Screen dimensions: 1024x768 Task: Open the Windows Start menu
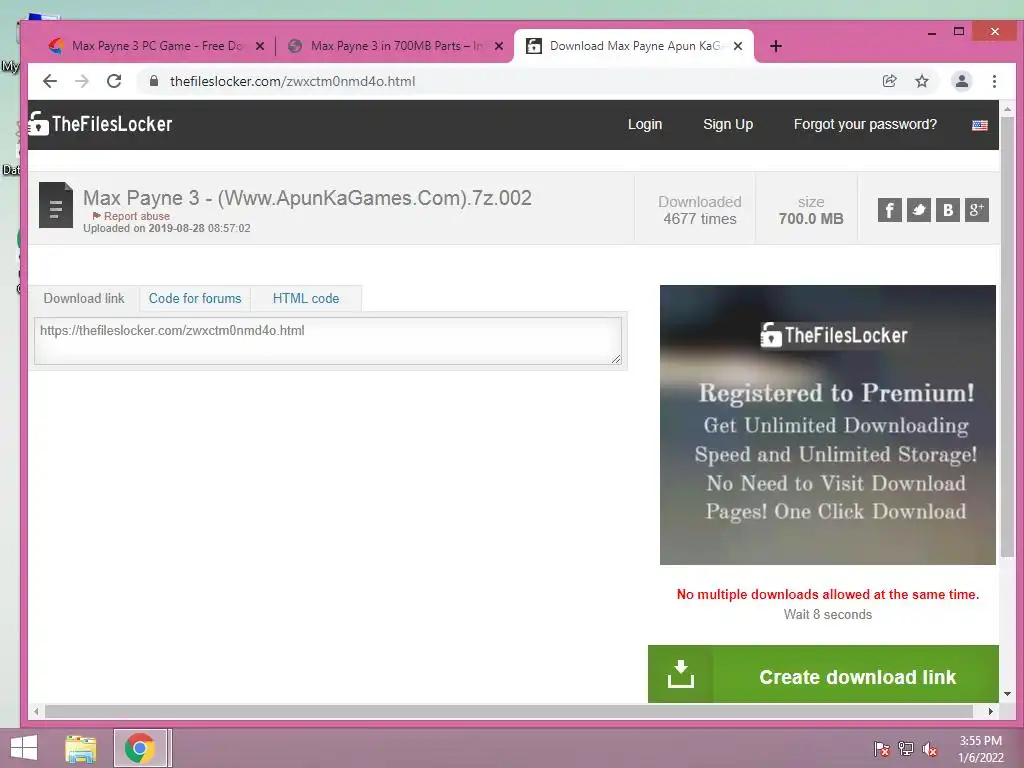(24, 748)
